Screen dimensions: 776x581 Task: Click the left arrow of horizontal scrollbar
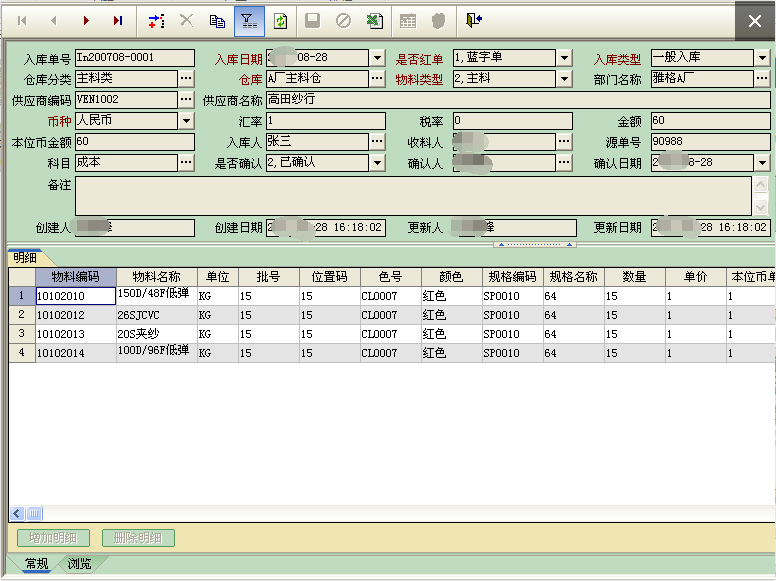coord(17,513)
